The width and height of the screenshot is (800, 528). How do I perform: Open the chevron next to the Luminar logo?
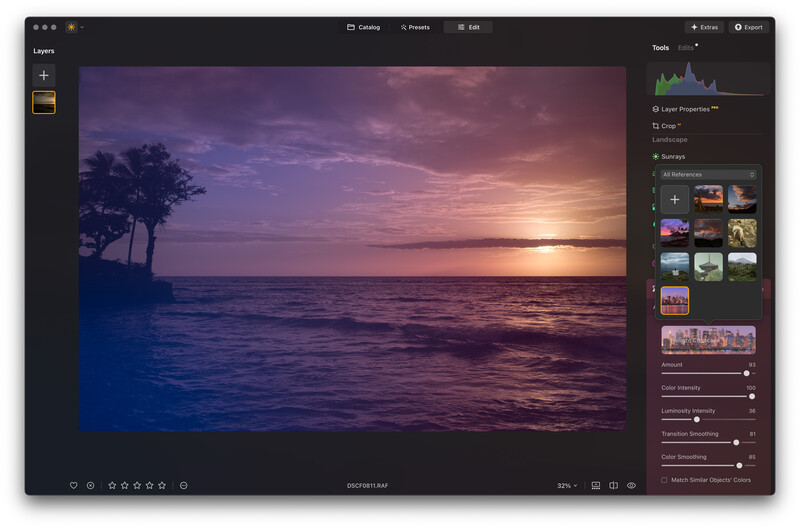[82, 27]
